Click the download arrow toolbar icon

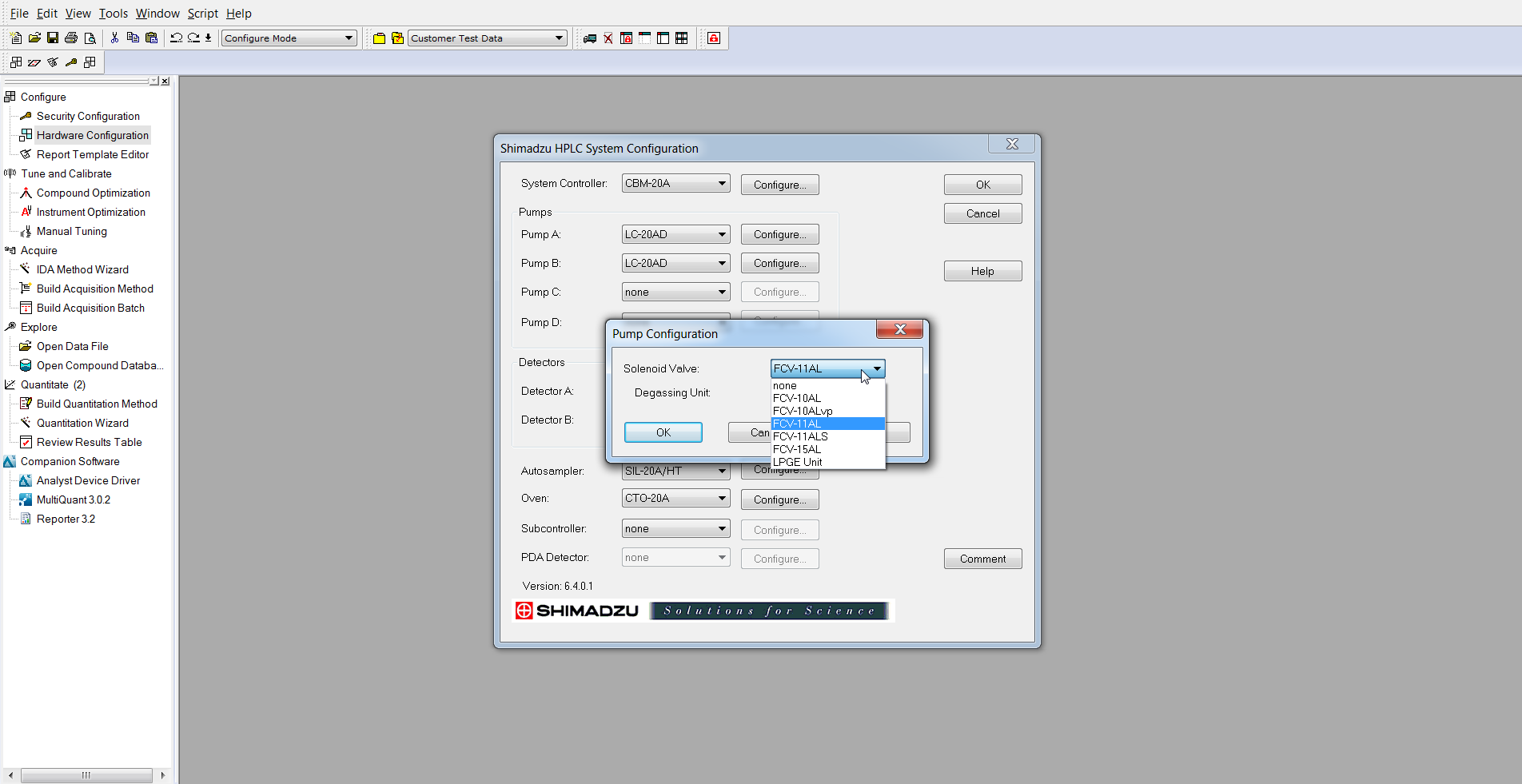[x=209, y=38]
